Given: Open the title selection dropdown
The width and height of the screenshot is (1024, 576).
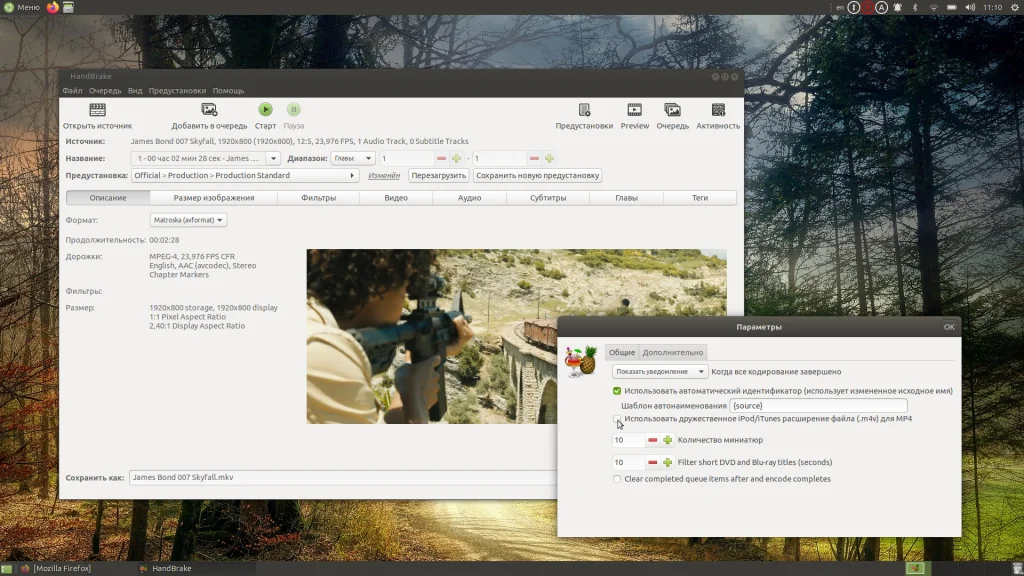Looking at the screenshot, I should pos(206,158).
